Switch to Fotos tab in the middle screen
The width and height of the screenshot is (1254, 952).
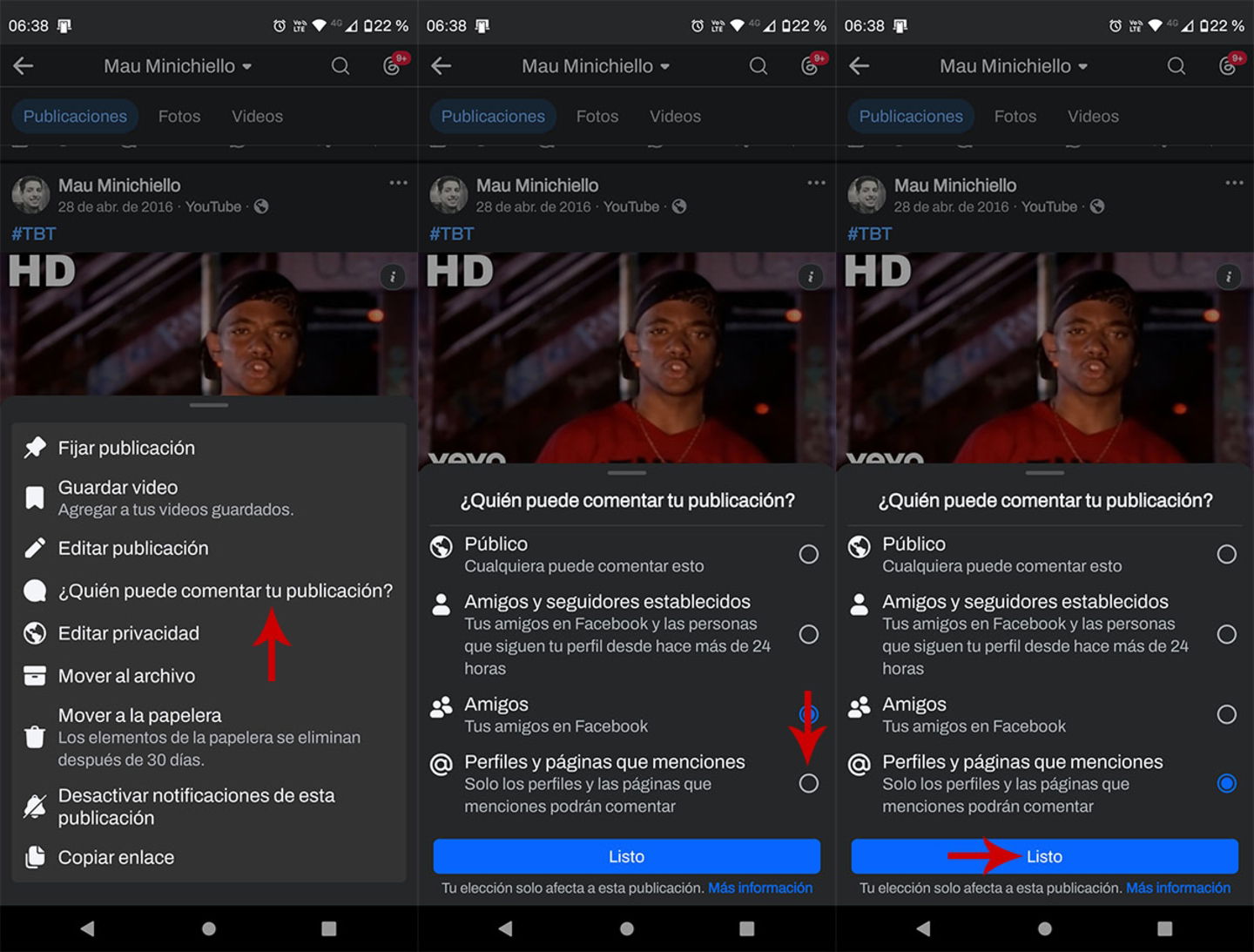click(597, 116)
